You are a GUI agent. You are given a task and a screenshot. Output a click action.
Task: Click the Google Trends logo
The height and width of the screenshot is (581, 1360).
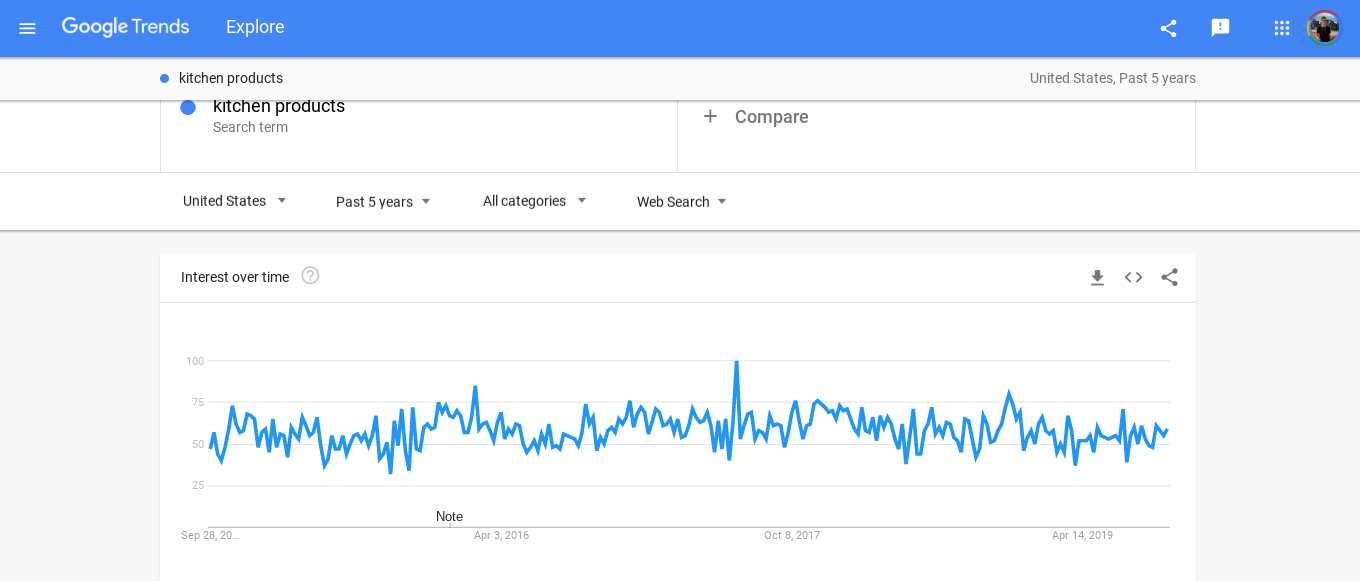[x=125, y=27]
